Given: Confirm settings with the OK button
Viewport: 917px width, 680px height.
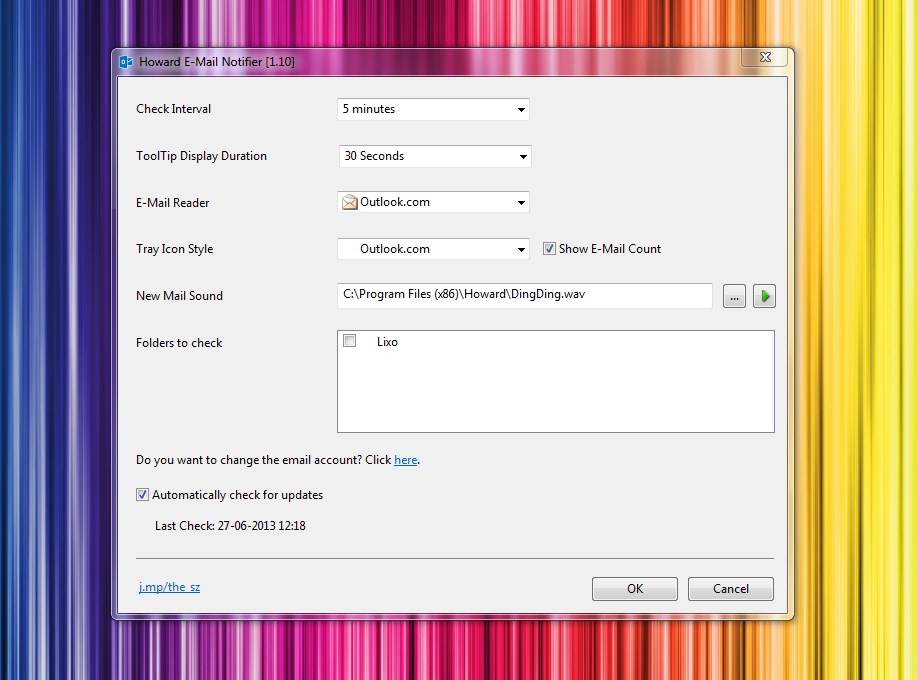Looking at the screenshot, I should [x=635, y=589].
